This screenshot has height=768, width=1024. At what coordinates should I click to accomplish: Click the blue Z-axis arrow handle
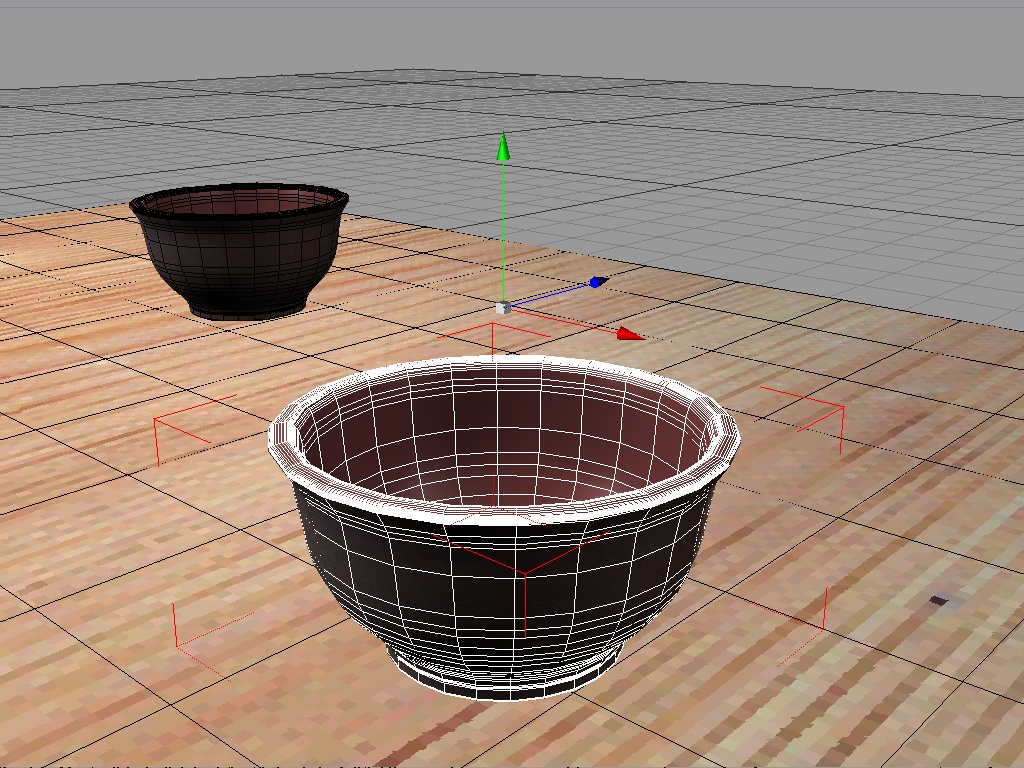[598, 282]
